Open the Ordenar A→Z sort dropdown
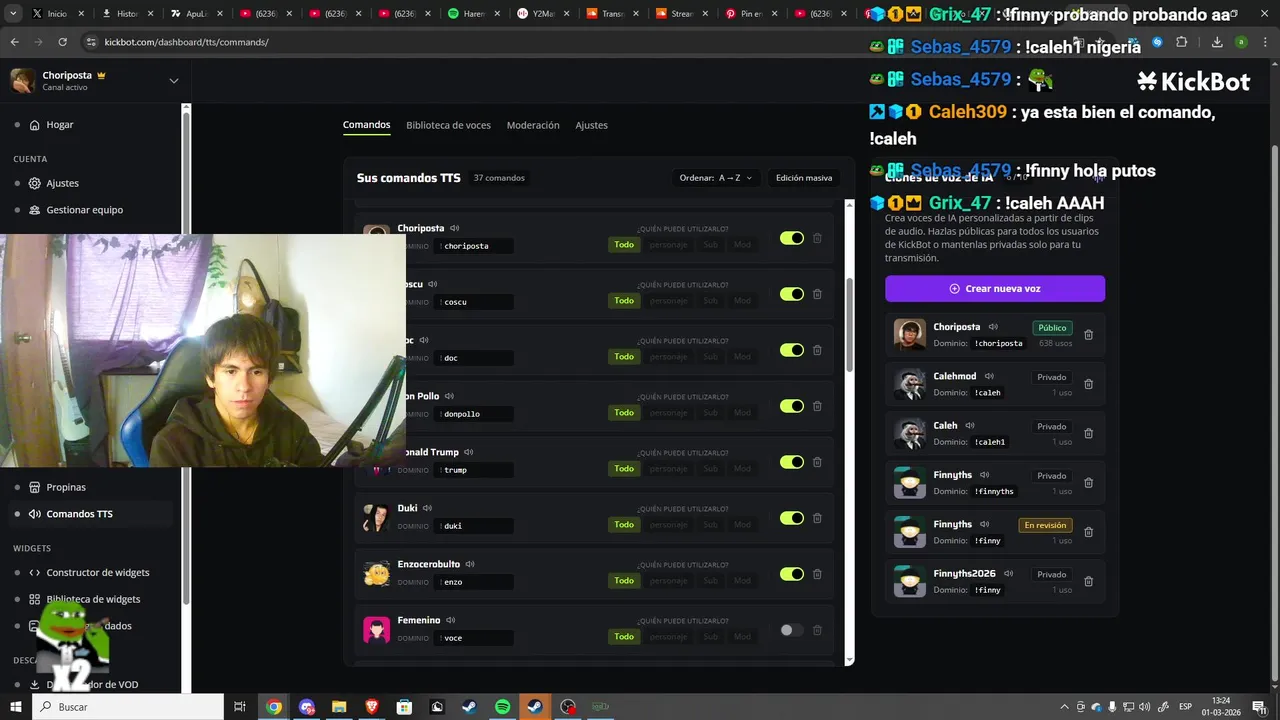Image resolution: width=1280 pixels, height=720 pixels. pos(715,178)
